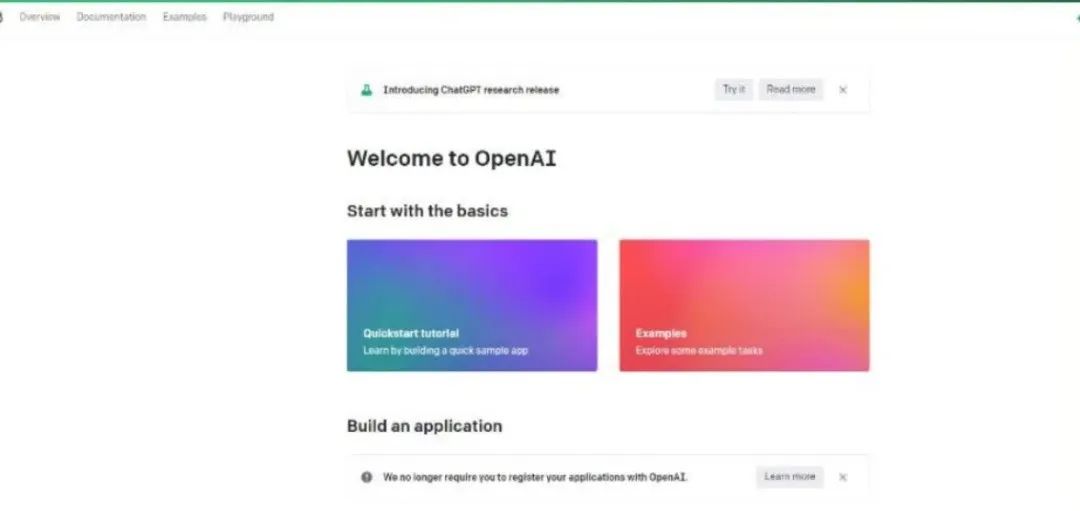Click the OpenAI logo in the navigation bar

click(x=2, y=17)
